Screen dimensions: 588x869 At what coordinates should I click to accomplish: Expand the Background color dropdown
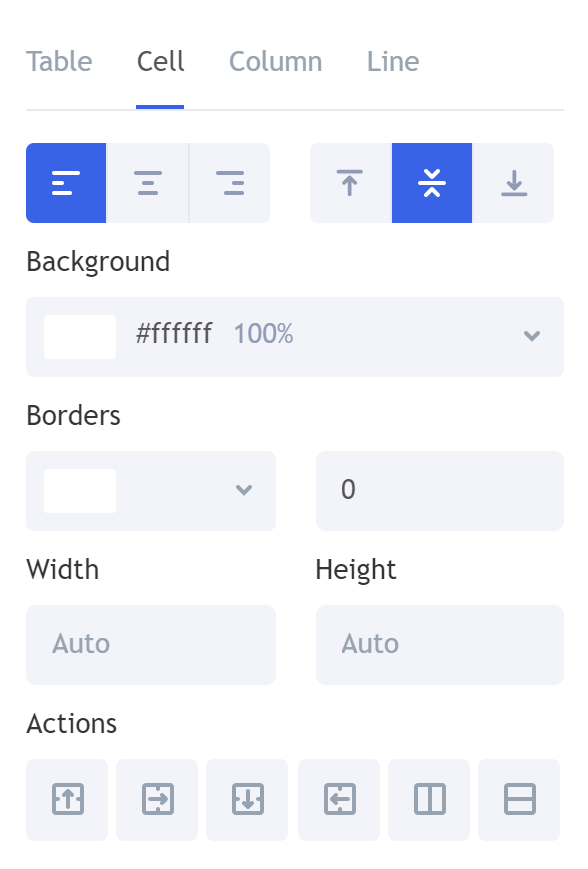click(531, 336)
